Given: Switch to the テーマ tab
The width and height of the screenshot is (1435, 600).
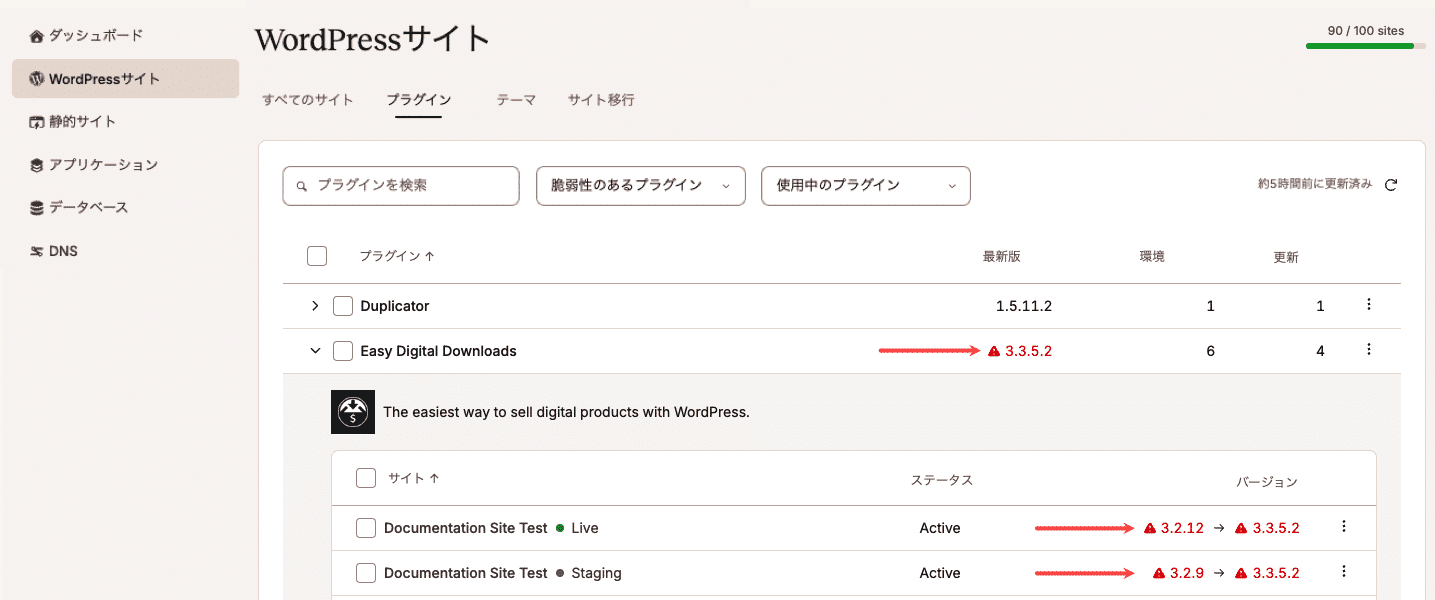Looking at the screenshot, I should tap(516, 100).
